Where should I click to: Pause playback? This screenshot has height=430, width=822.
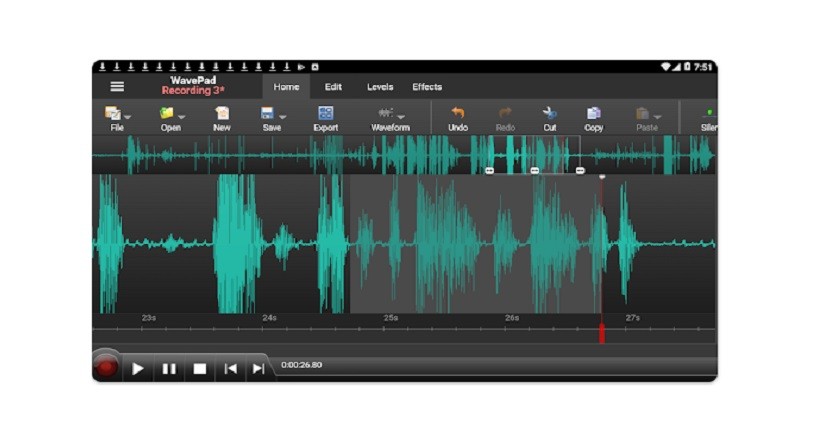point(169,369)
